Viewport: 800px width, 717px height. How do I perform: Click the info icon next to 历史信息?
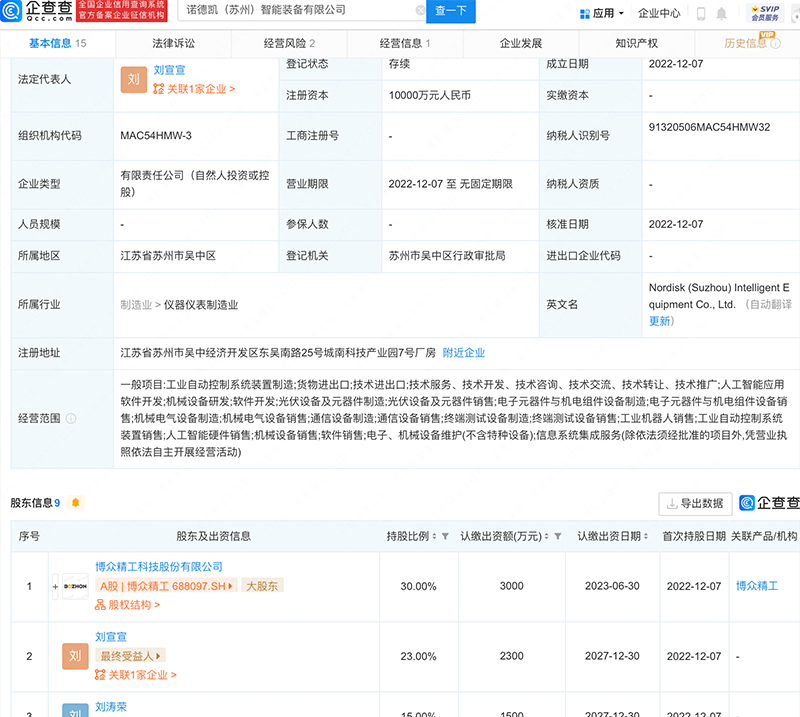(776, 43)
